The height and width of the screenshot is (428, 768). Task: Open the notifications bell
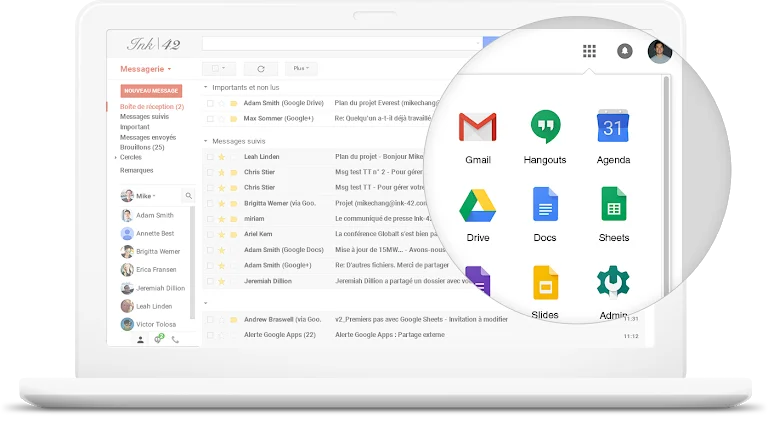(x=625, y=51)
